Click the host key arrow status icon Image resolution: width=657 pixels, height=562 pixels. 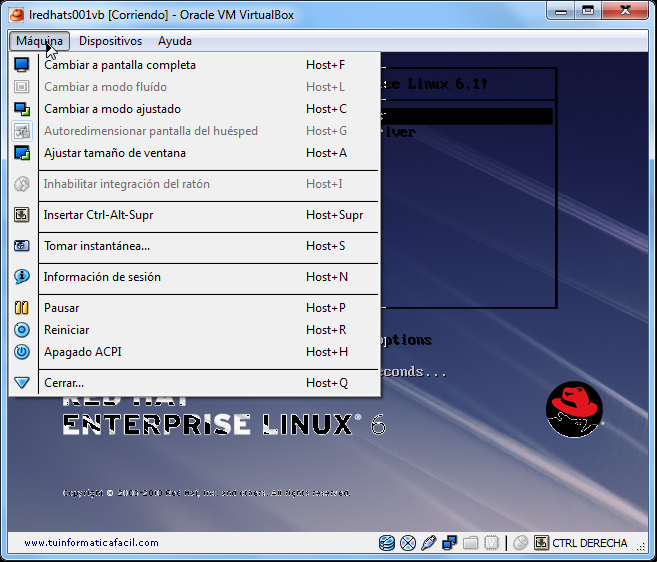[x=541, y=543]
